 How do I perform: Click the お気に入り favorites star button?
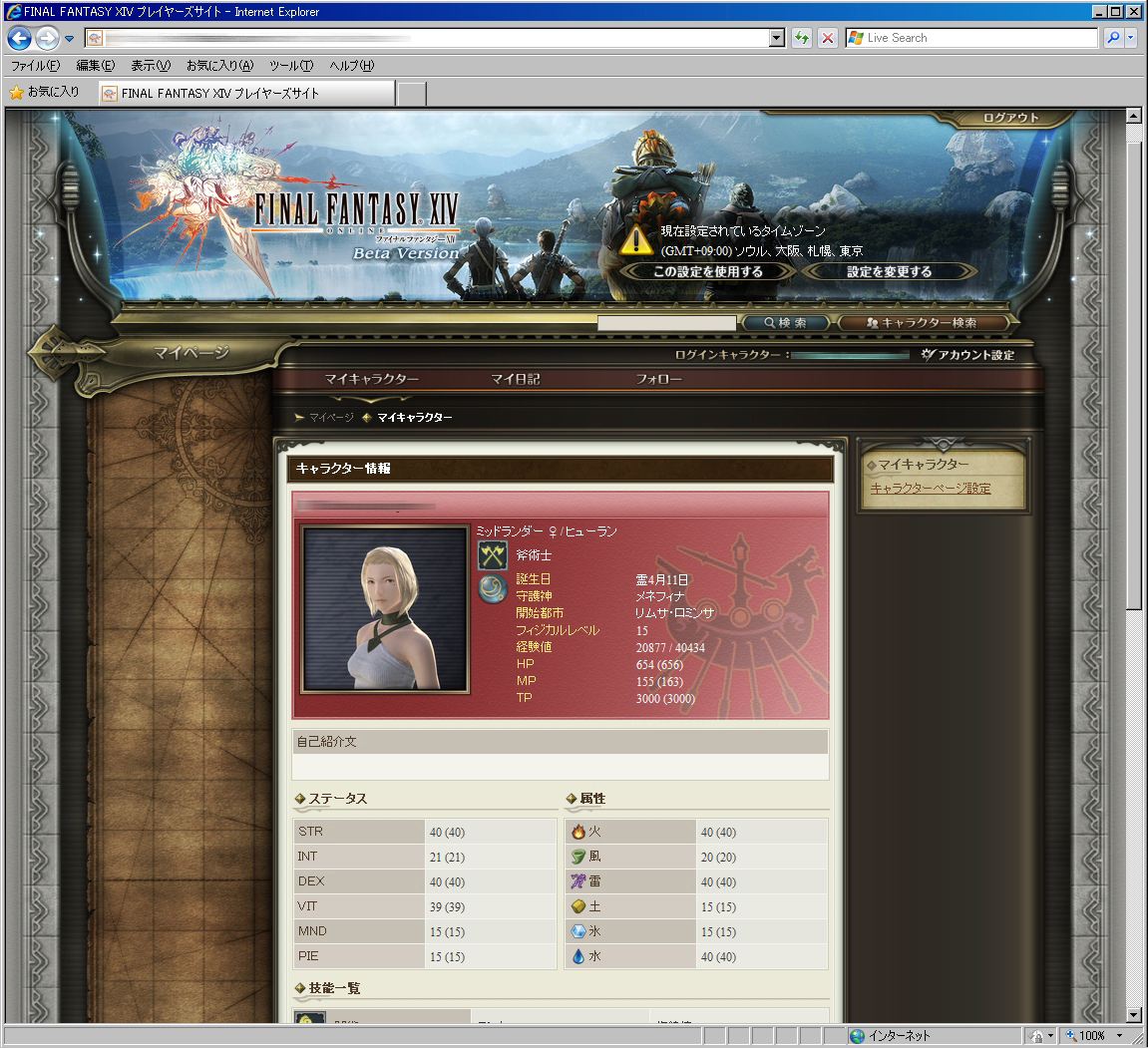pos(44,92)
